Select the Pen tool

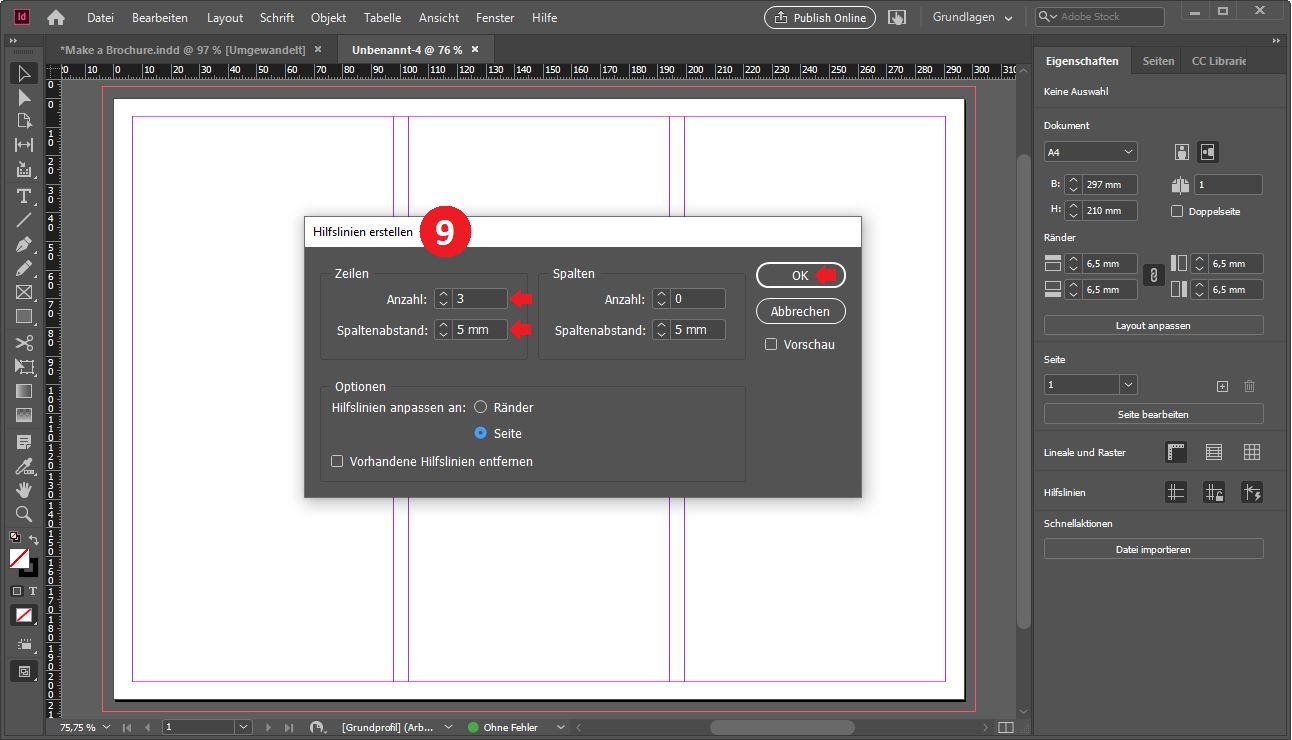point(24,244)
